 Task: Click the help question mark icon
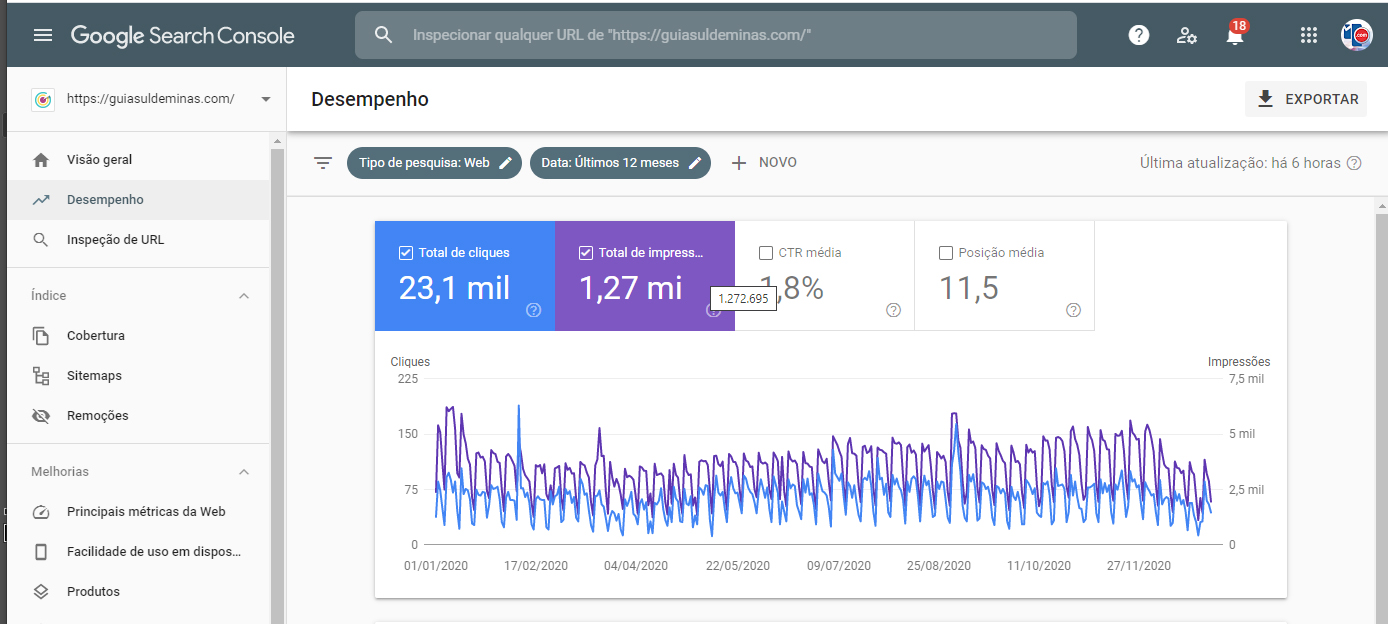(x=1139, y=36)
